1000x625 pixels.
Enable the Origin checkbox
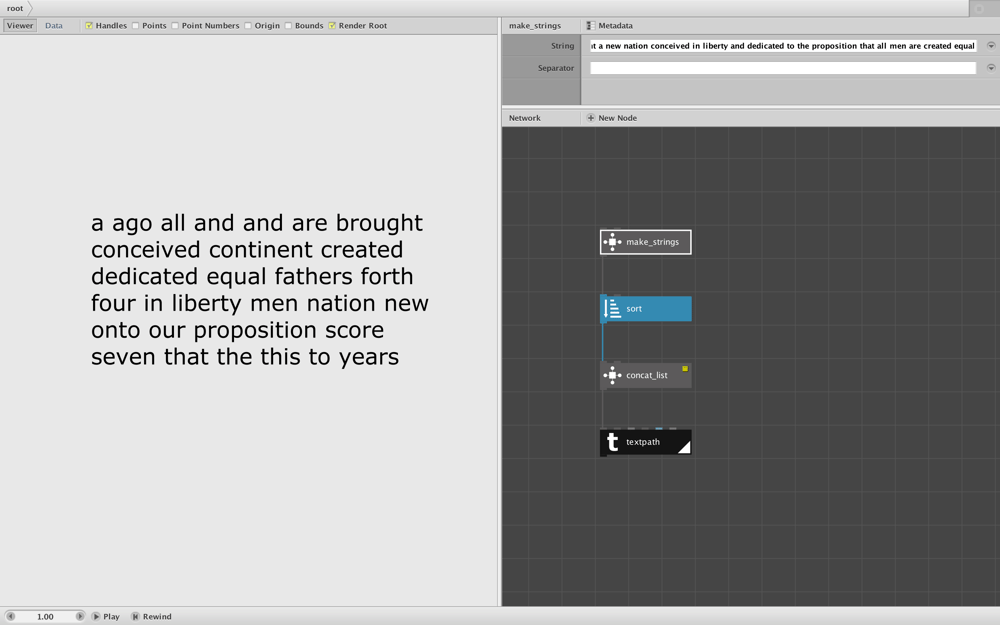coord(247,26)
